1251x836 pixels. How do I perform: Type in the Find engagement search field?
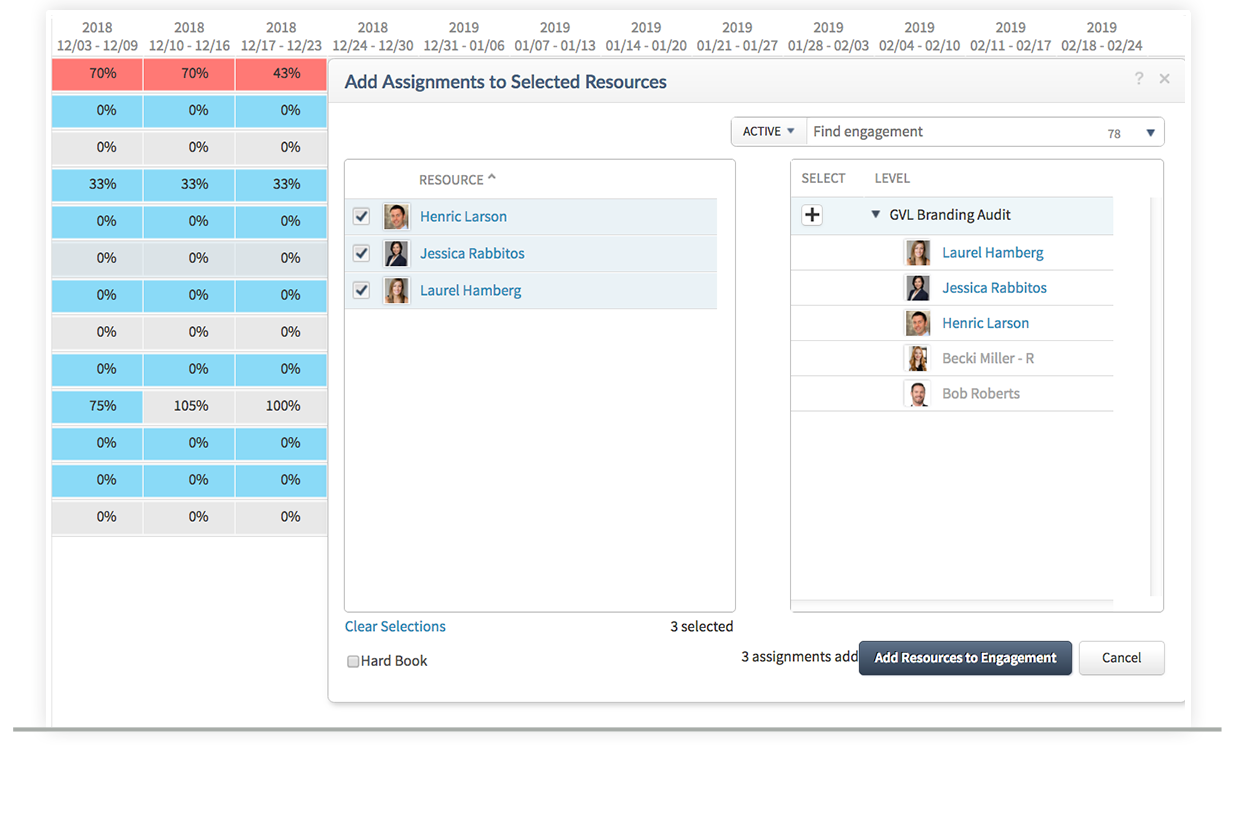pos(950,132)
